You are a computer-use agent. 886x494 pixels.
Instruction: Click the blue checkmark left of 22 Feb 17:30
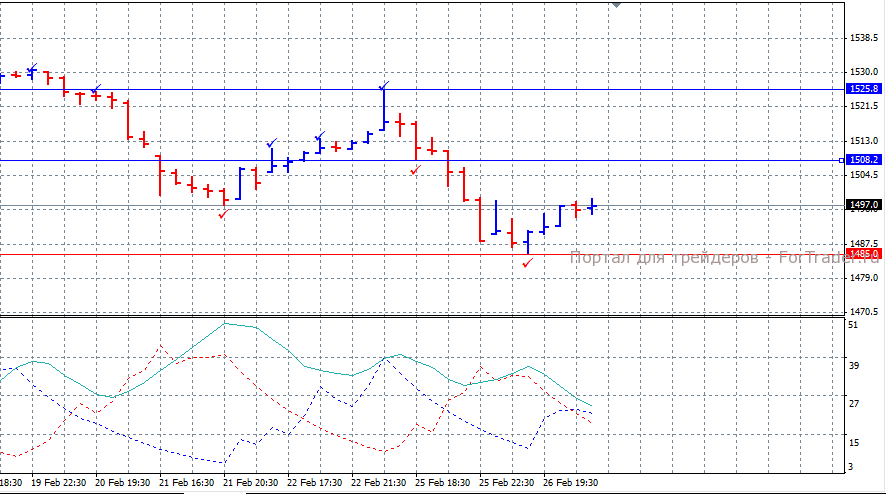pyautogui.click(x=271, y=143)
